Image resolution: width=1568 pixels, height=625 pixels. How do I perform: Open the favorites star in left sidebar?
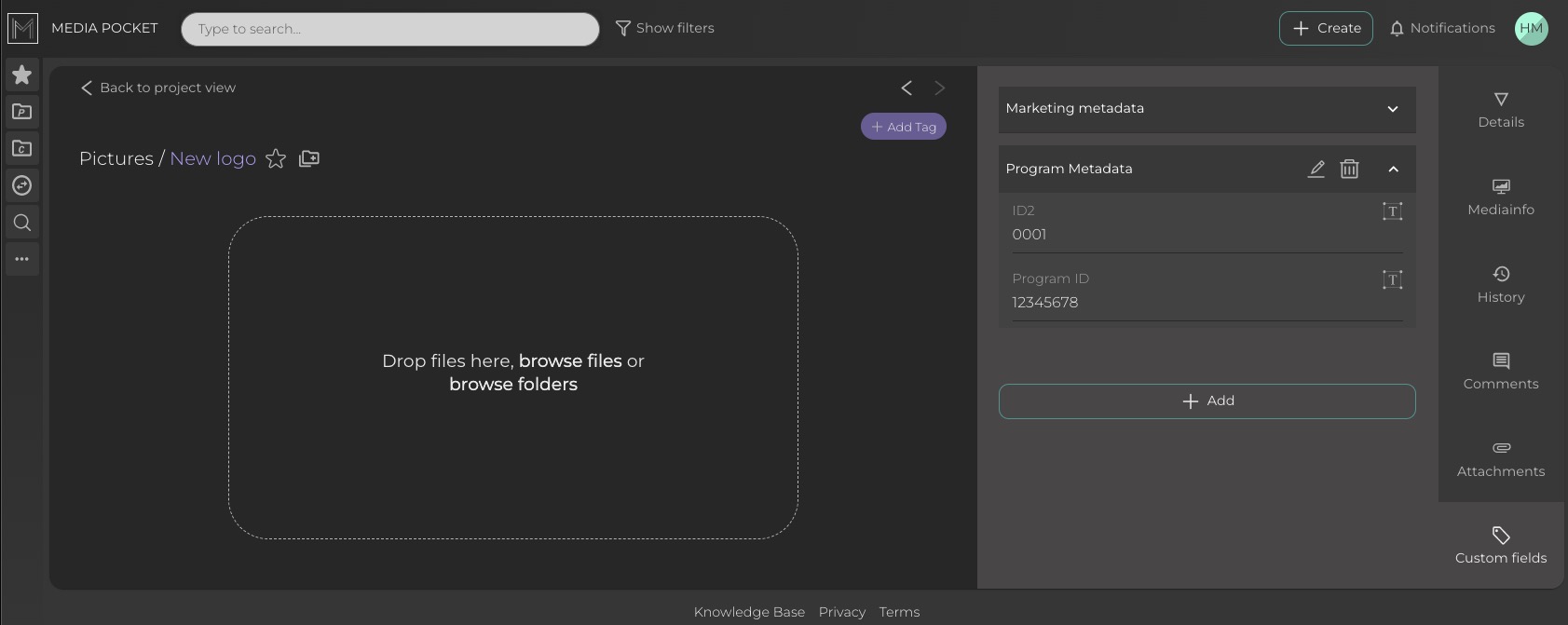[22, 75]
